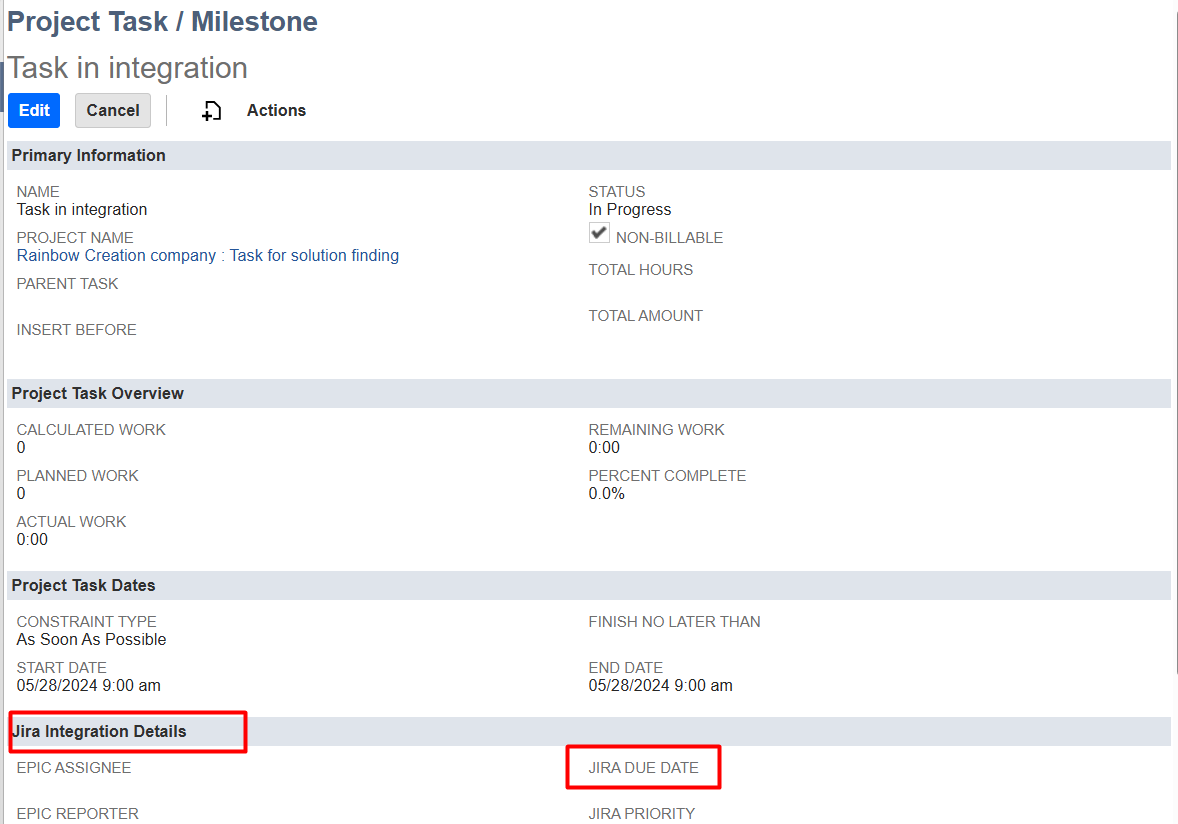Collapse the Primary Information section
This screenshot has width=1178, height=824.
[x=89, y=156]
